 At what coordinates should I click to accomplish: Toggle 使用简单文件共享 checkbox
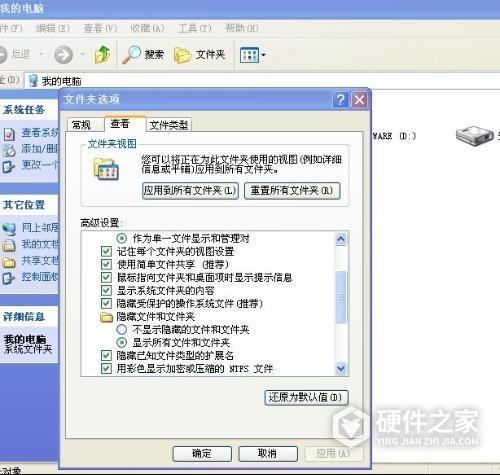coord(106,264)
